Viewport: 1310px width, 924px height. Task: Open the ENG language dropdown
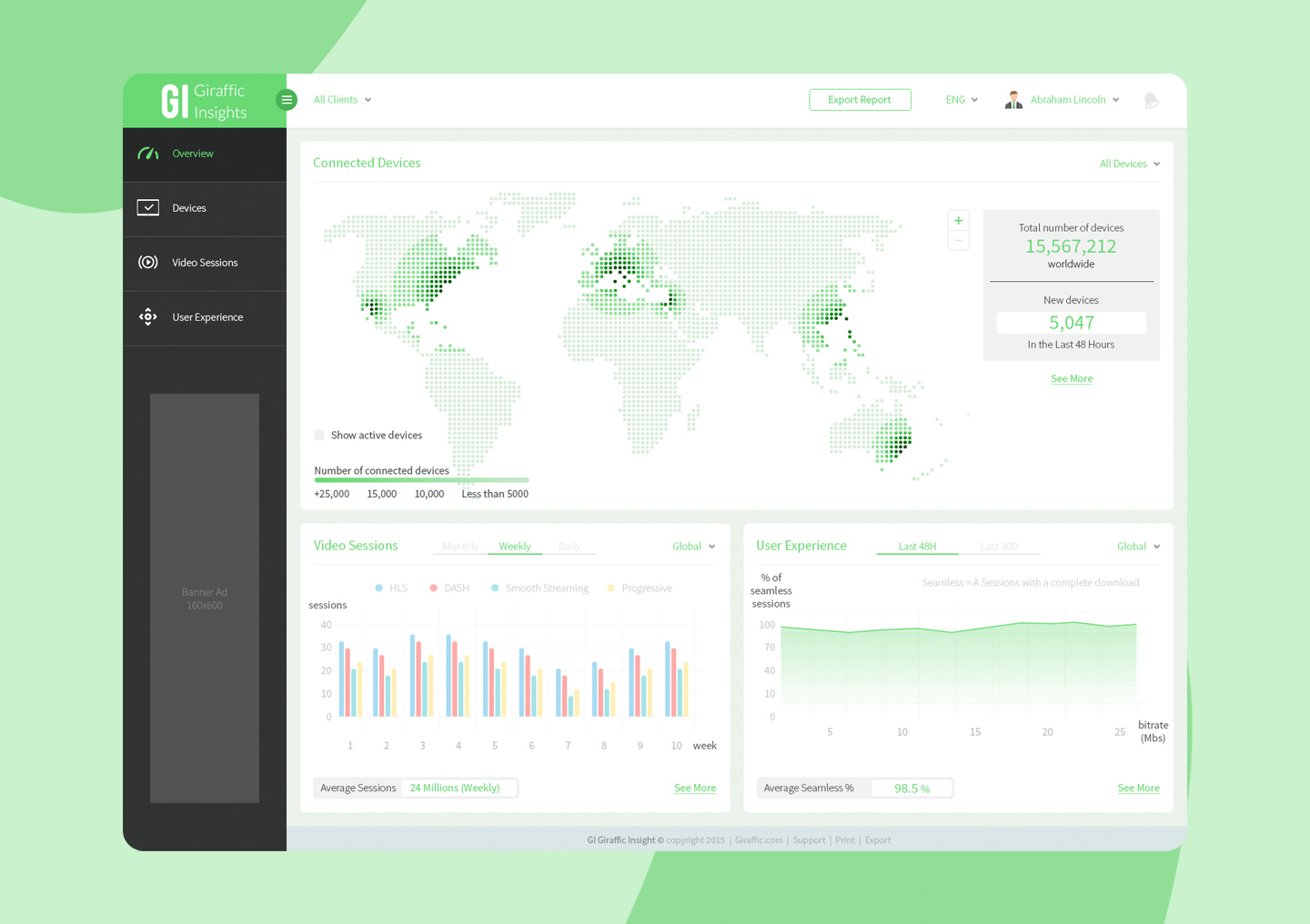coord(962,100)
